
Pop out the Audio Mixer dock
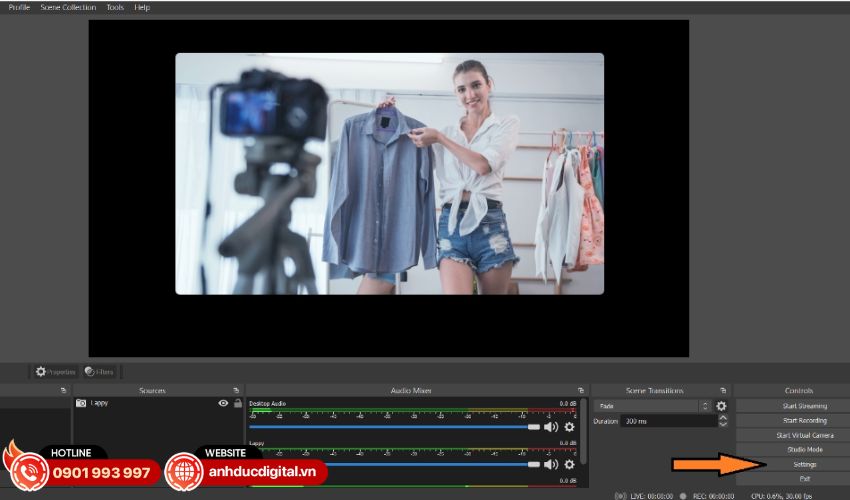580,390
